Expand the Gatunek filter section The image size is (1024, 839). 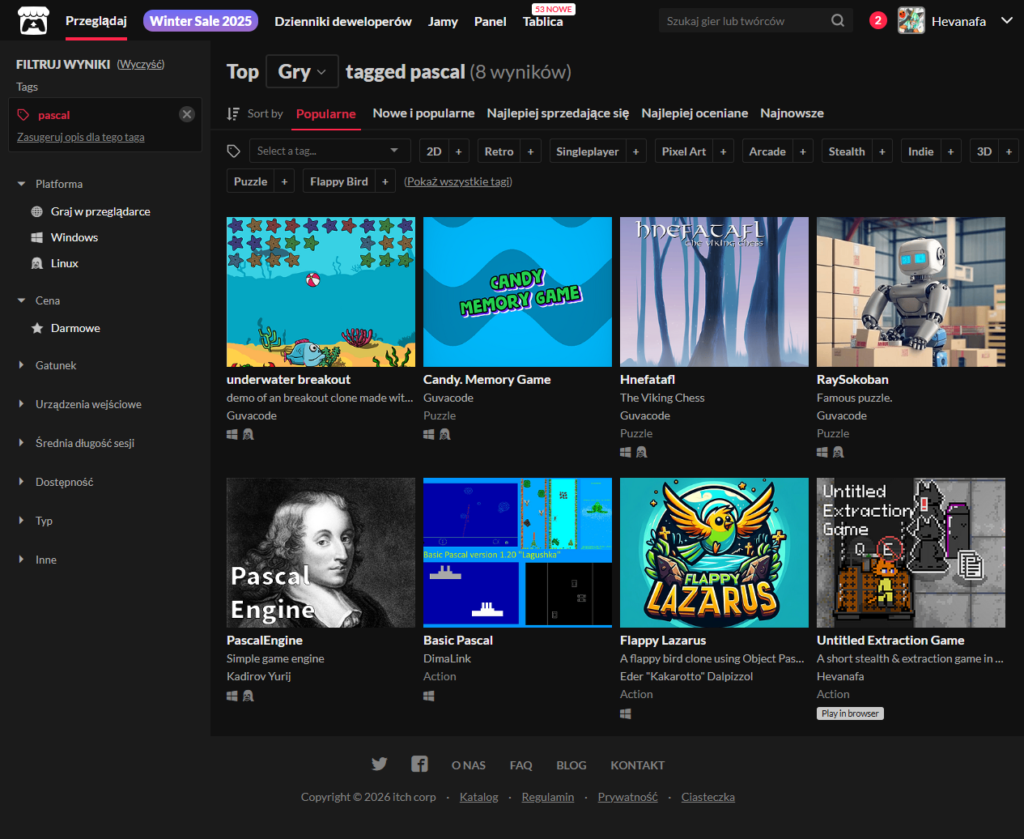[55, 366]
